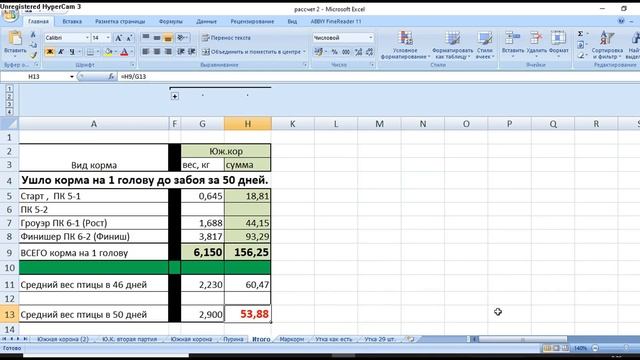Click the red Font Color button
Screen dimensions: 640x360
pyautogui.click(x=124, y=52)
